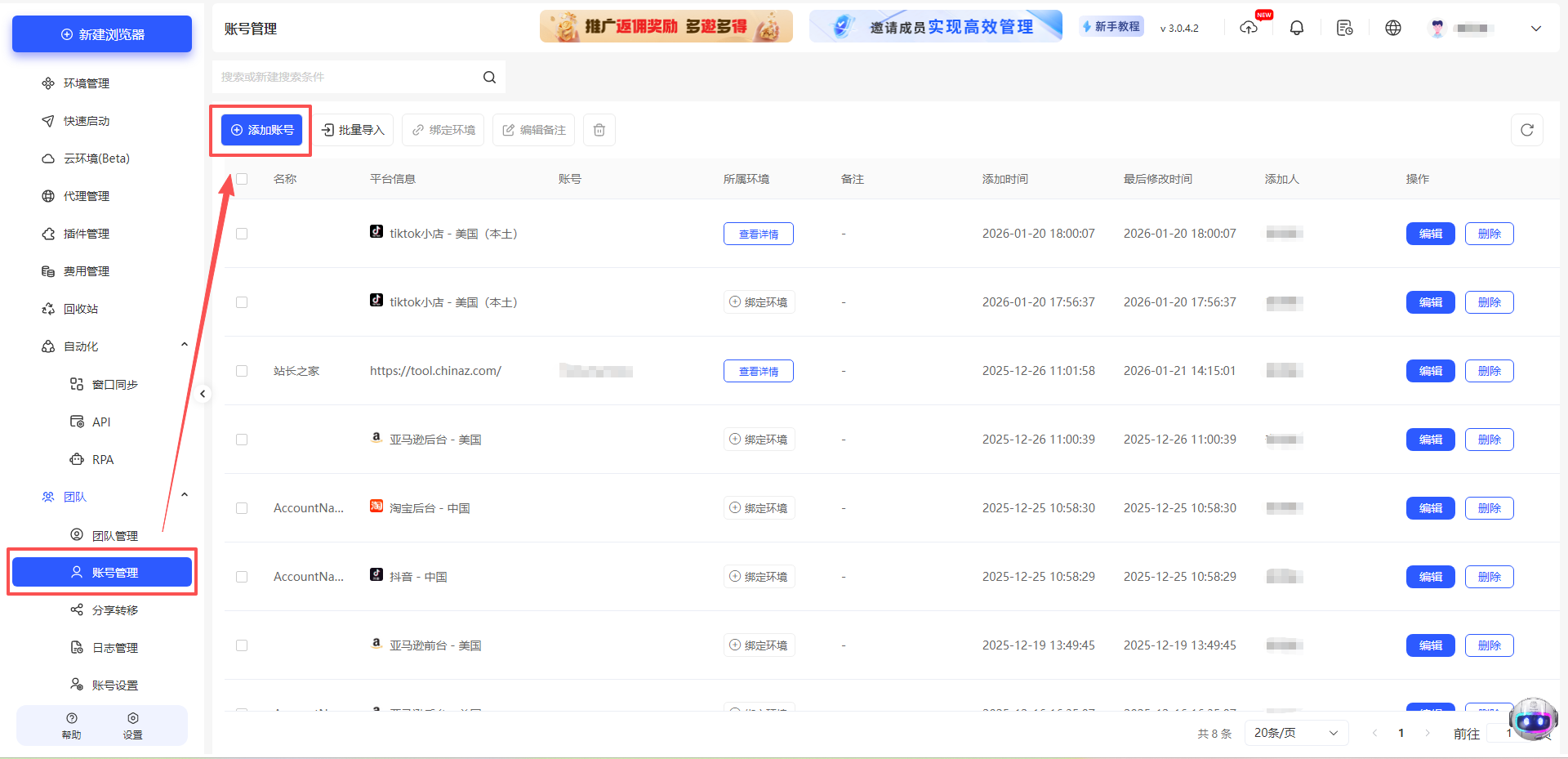This screenshot has width=1568, height=759.
Task: Collapse the 自动化 sidebar group
Action: [184, 343]
